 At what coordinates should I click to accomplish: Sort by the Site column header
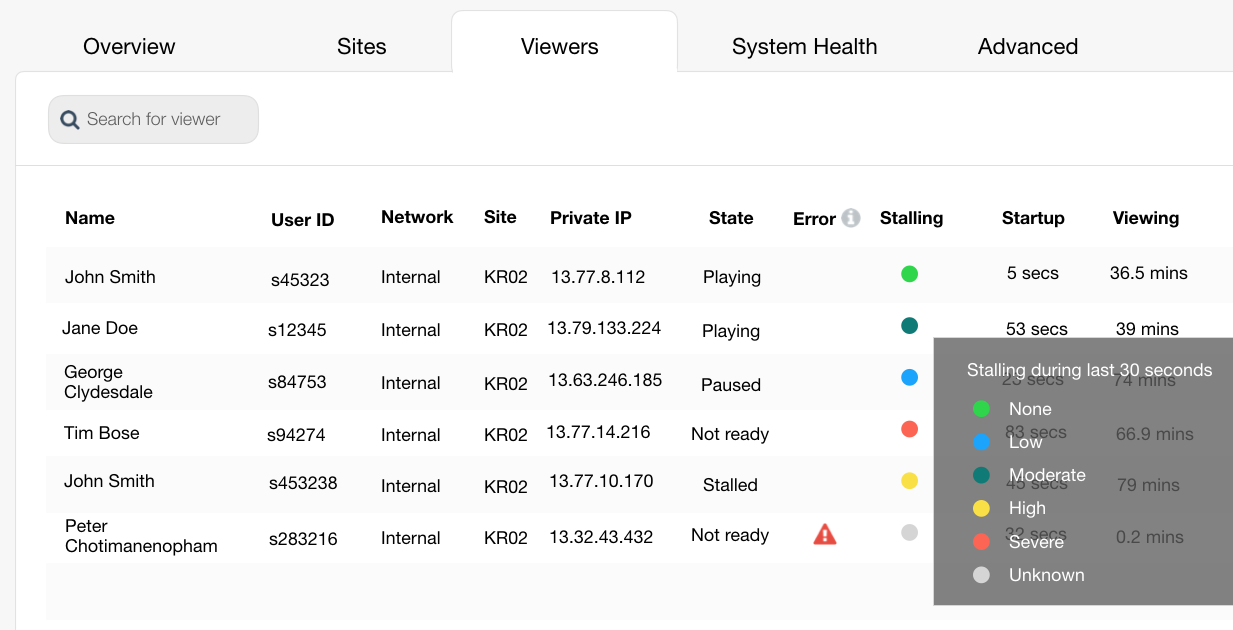(x=500, y=217)
